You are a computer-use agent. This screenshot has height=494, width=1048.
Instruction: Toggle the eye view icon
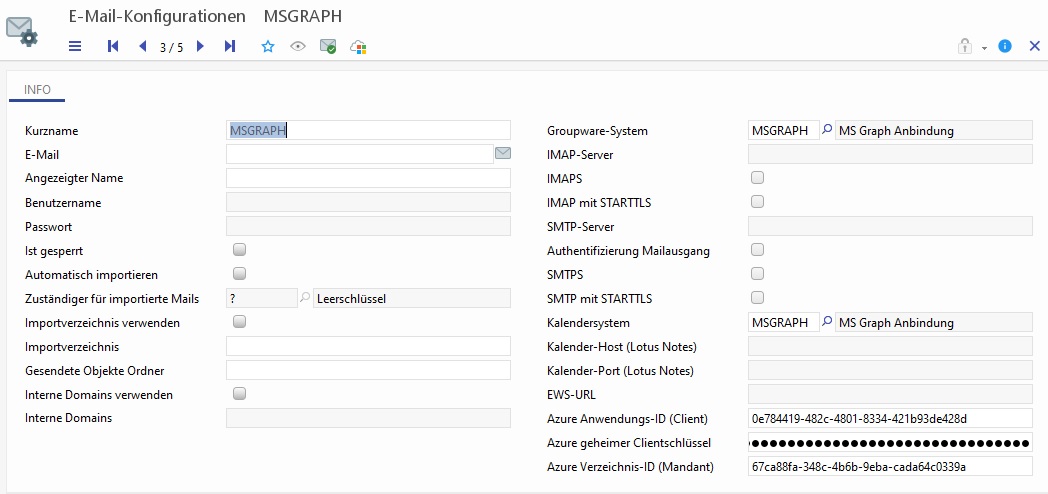297,46
